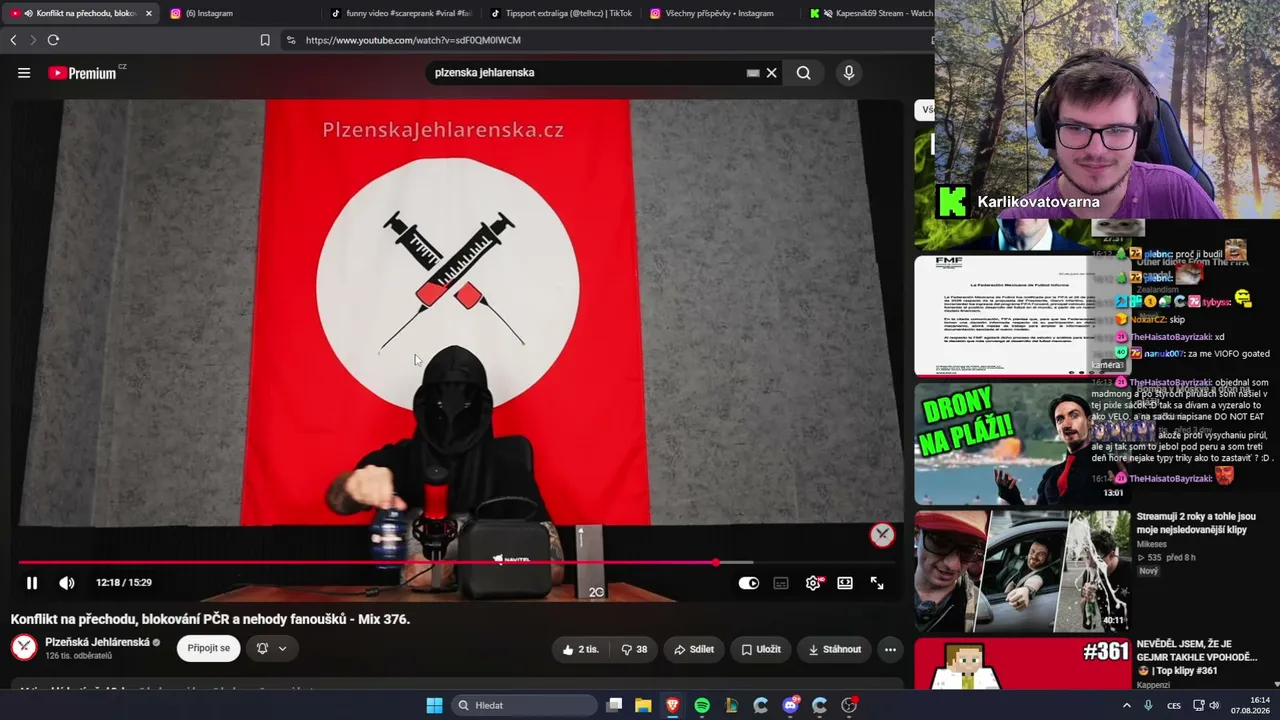Open the clock showing 16:14

coord(1250,705)
